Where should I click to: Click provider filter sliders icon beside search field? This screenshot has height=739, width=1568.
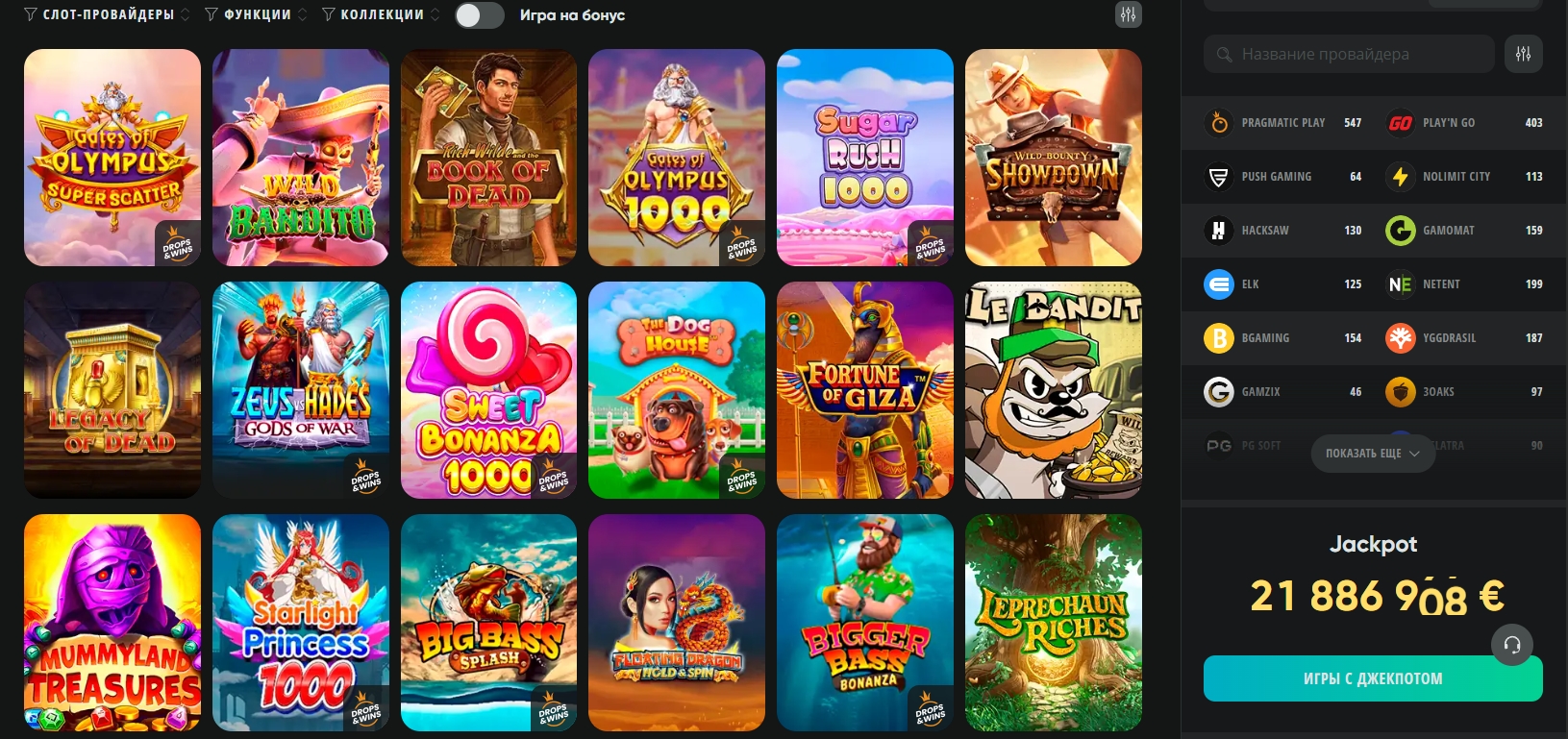pos(1523,54)
